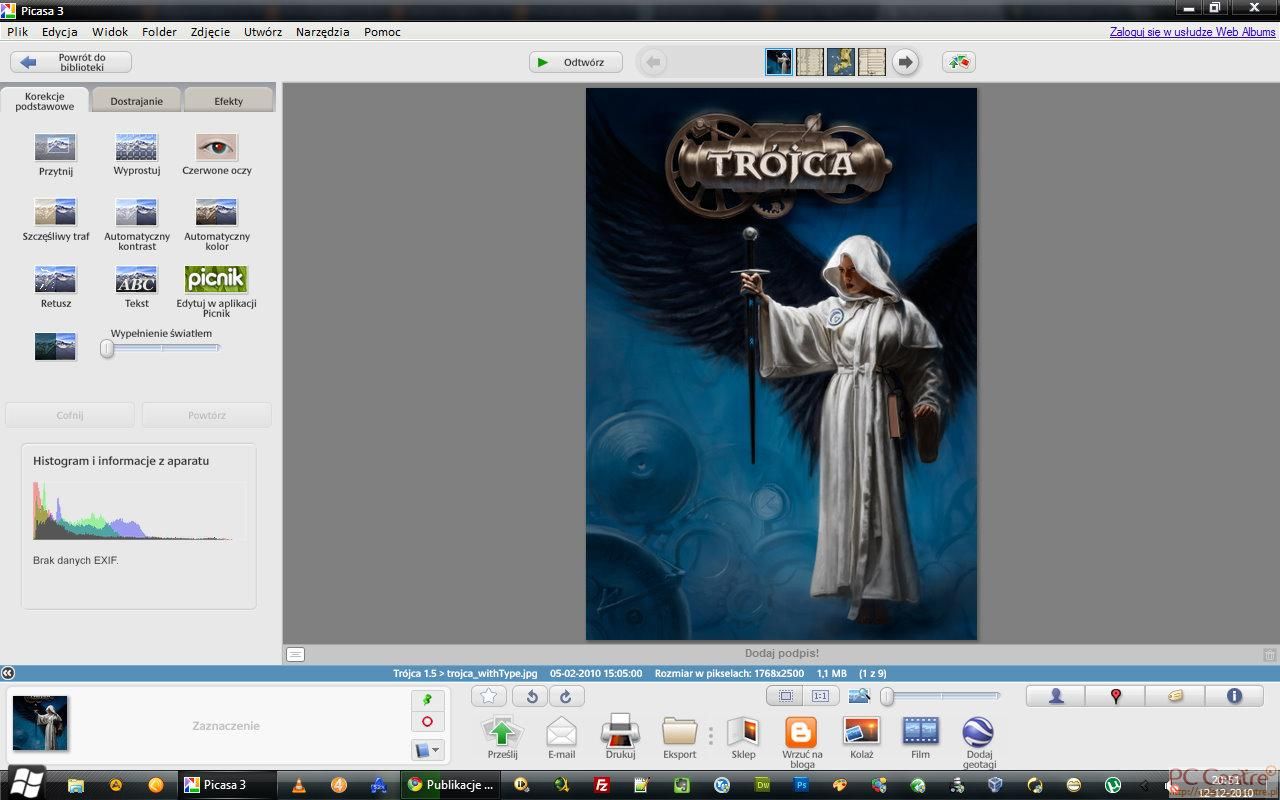Follow the Zaloguj się w usłudze Web Albums link
Viewport: 1280px width, 800px height.
(x=1192, y=32)
